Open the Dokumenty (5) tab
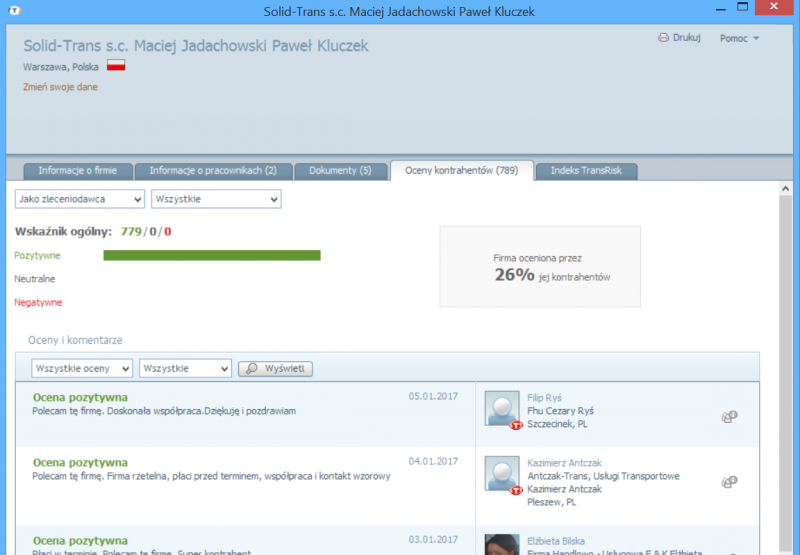The image size is (800, 555). click(x=340, y=171)
